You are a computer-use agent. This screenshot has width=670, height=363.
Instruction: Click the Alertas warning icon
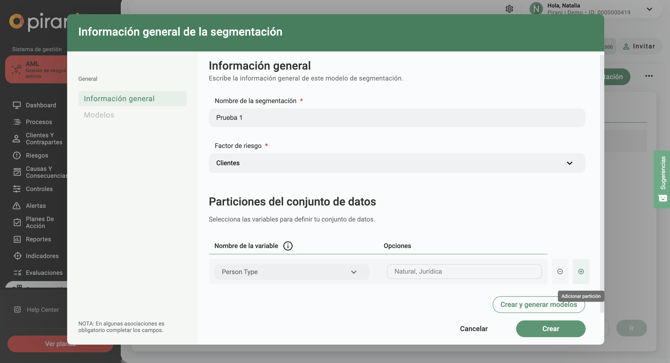17,205
